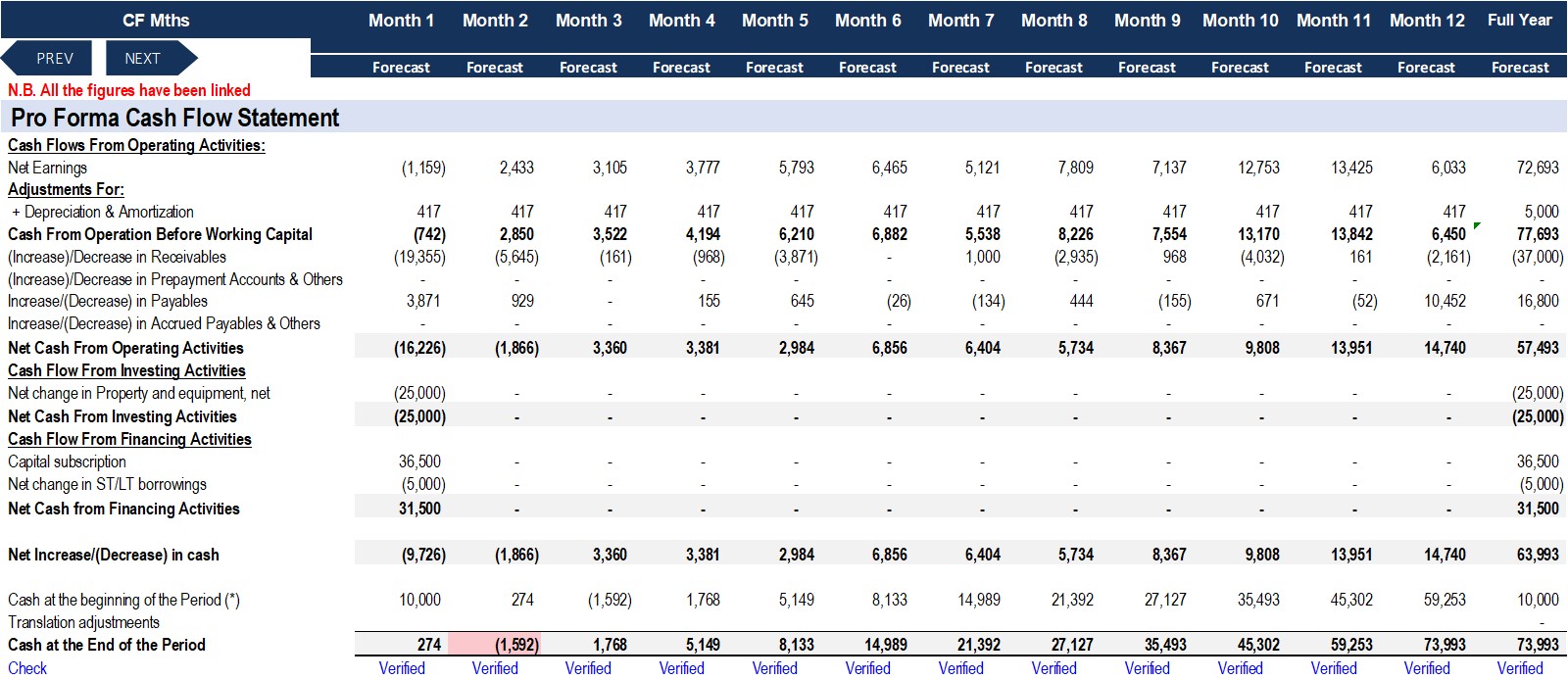
Task: Select Cash at the beginning of the Period label
Action: pos(123,600)
